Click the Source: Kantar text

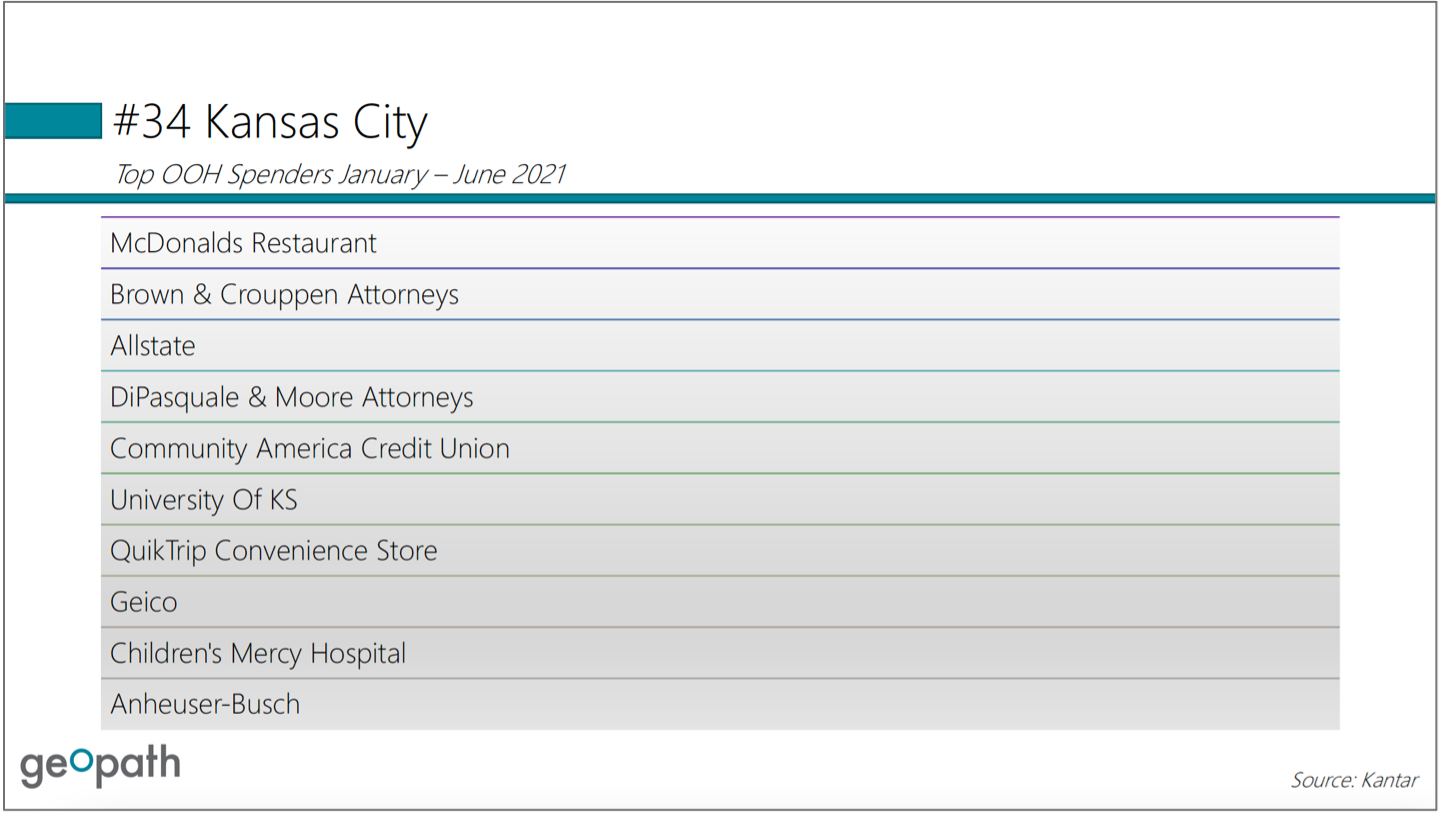(x=1354, y=780)
